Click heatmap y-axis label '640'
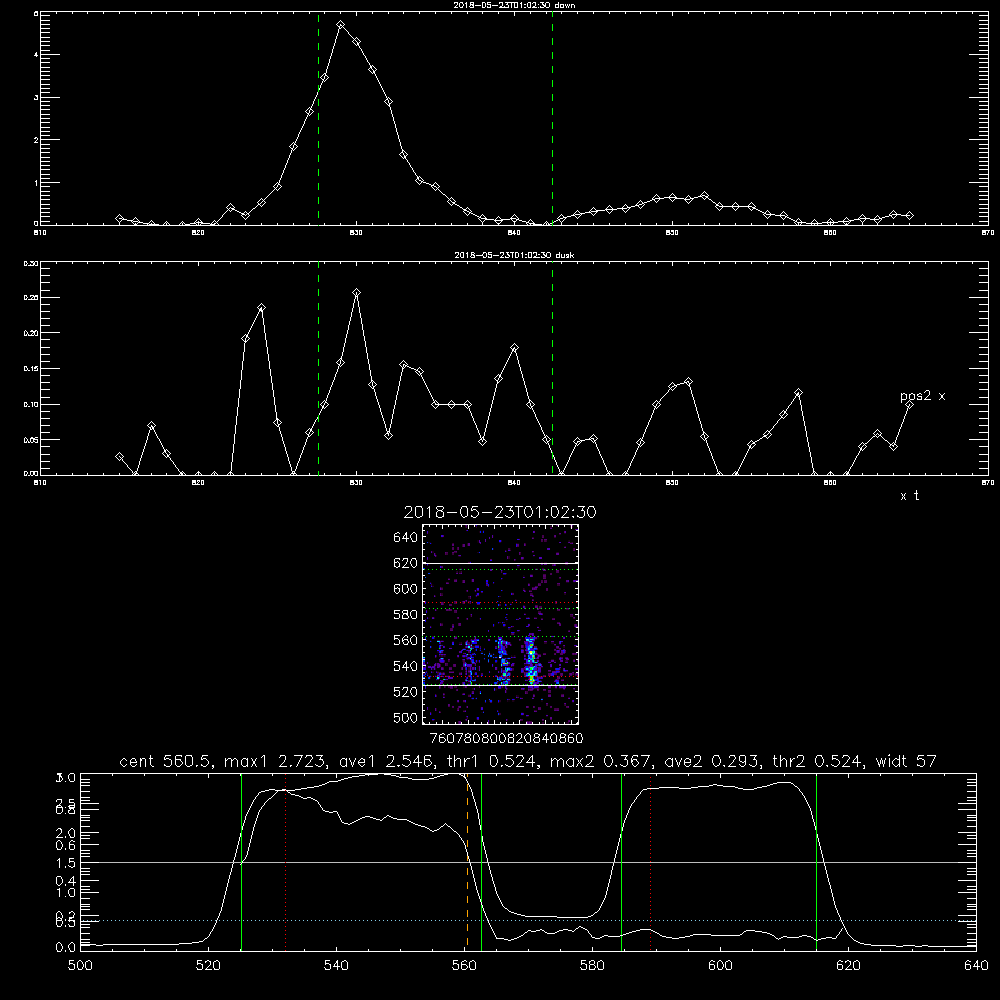 406,538
